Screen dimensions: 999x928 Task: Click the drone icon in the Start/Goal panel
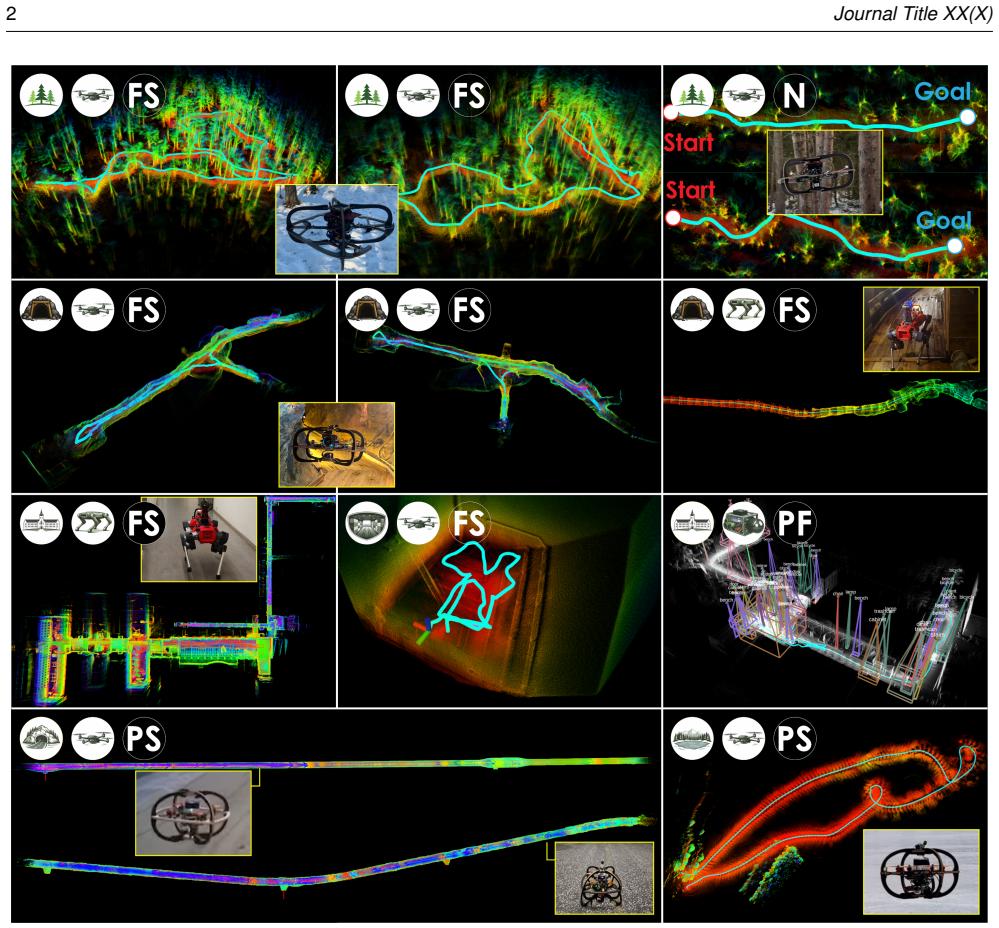coord(744,95)
